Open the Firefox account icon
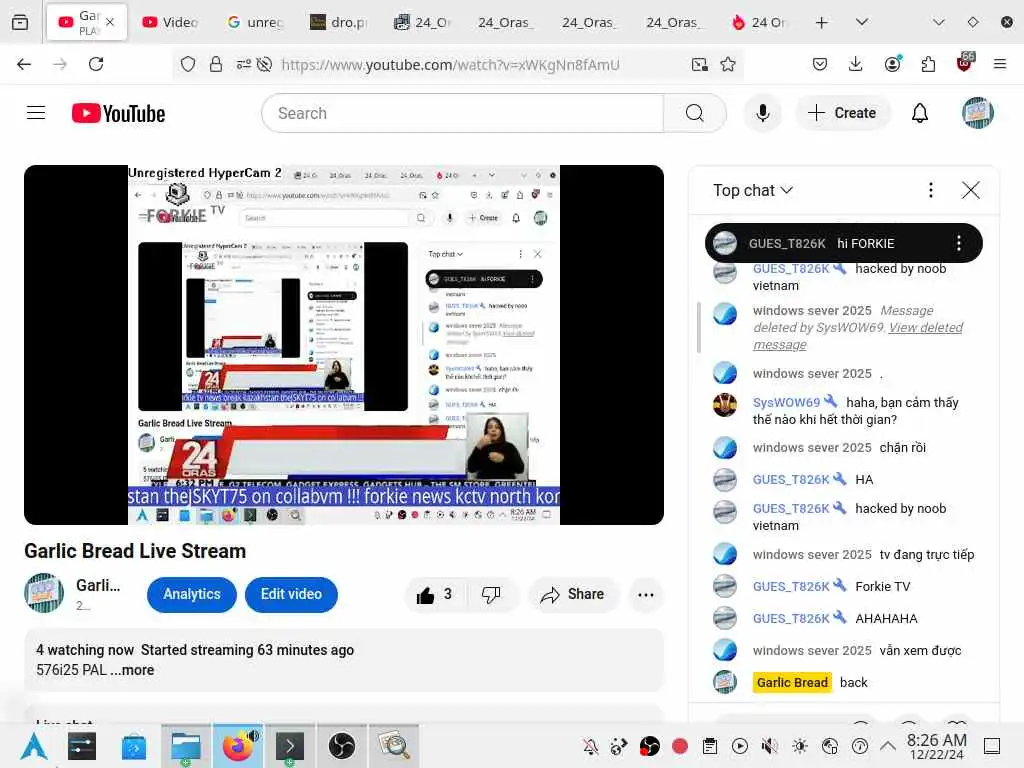The image size is (1024, 768). 893,64
